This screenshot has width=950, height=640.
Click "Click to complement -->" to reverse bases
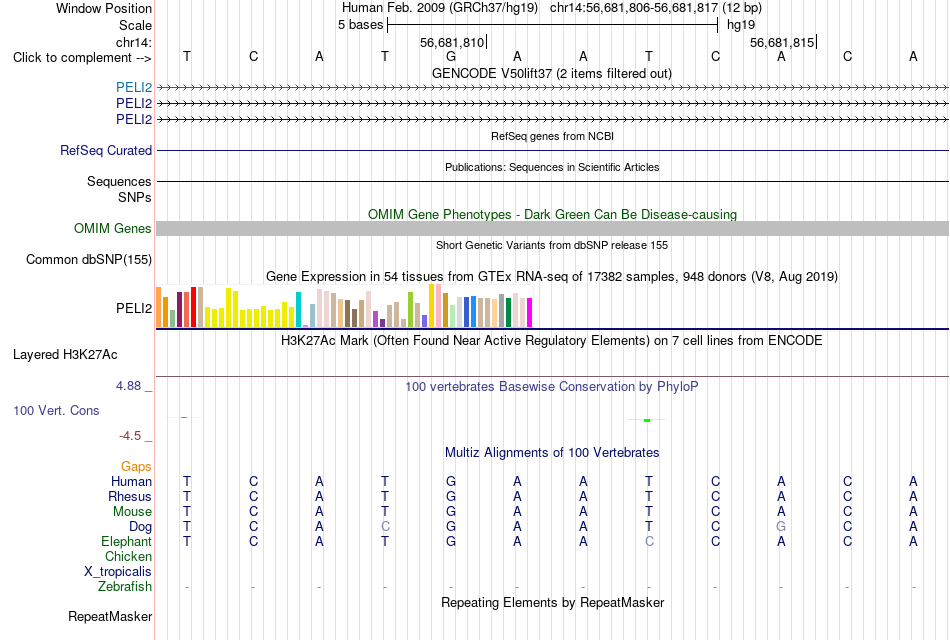[x=82, y=58]
